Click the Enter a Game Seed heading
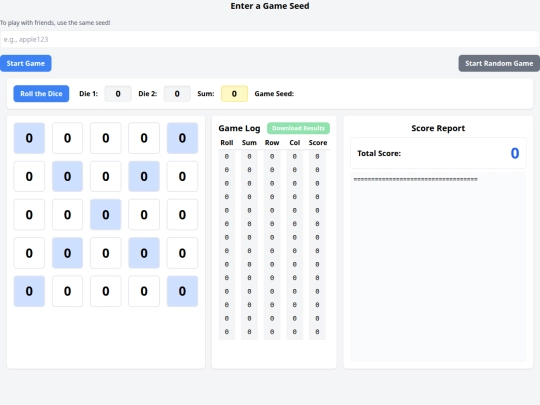 click(270, 6)
